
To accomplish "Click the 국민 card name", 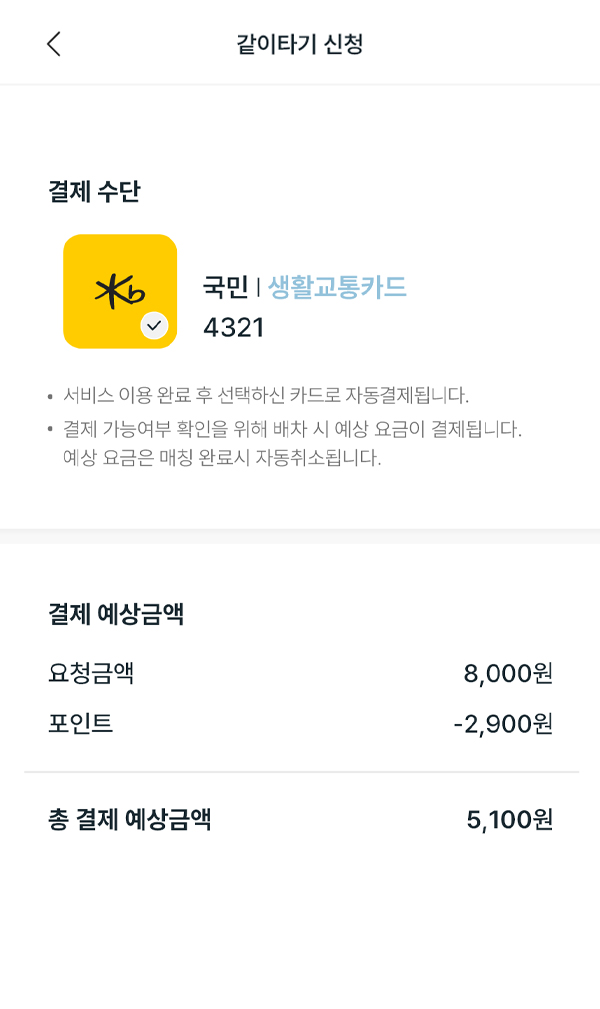I will (x=225, y=286).
